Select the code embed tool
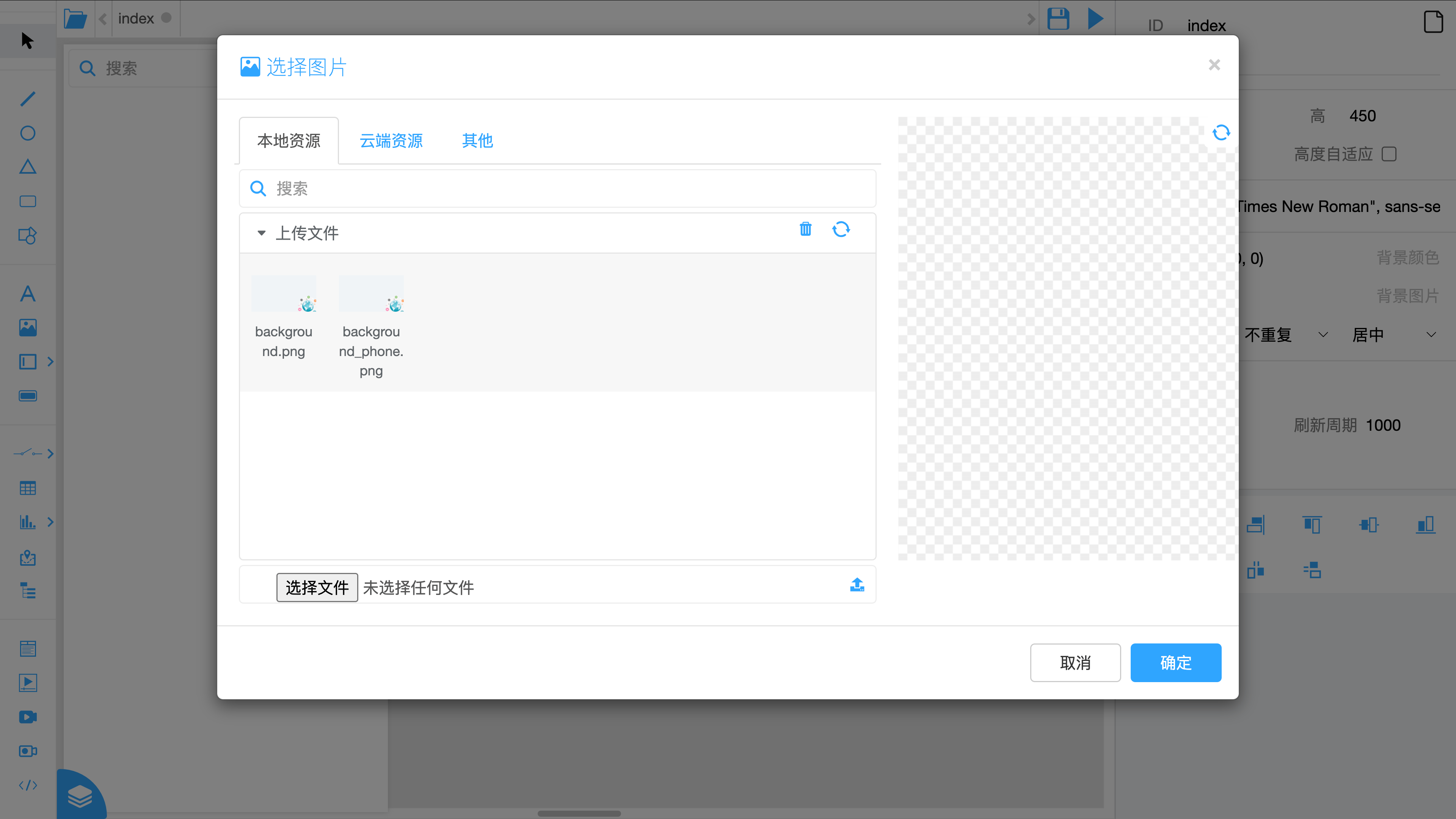1456x819 pixels. tap(28, 785)
